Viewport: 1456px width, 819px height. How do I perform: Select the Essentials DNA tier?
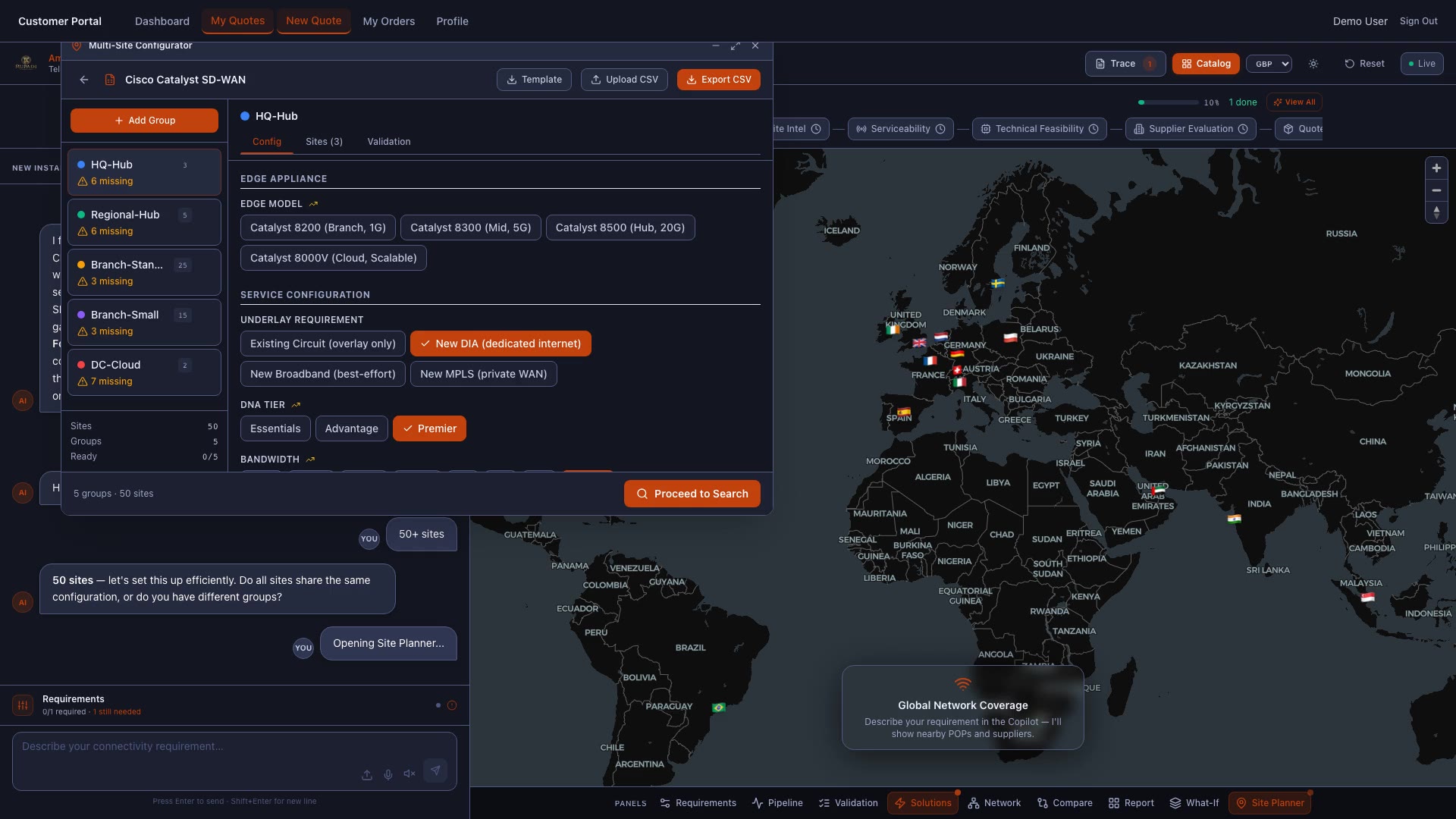click(275, 428)
